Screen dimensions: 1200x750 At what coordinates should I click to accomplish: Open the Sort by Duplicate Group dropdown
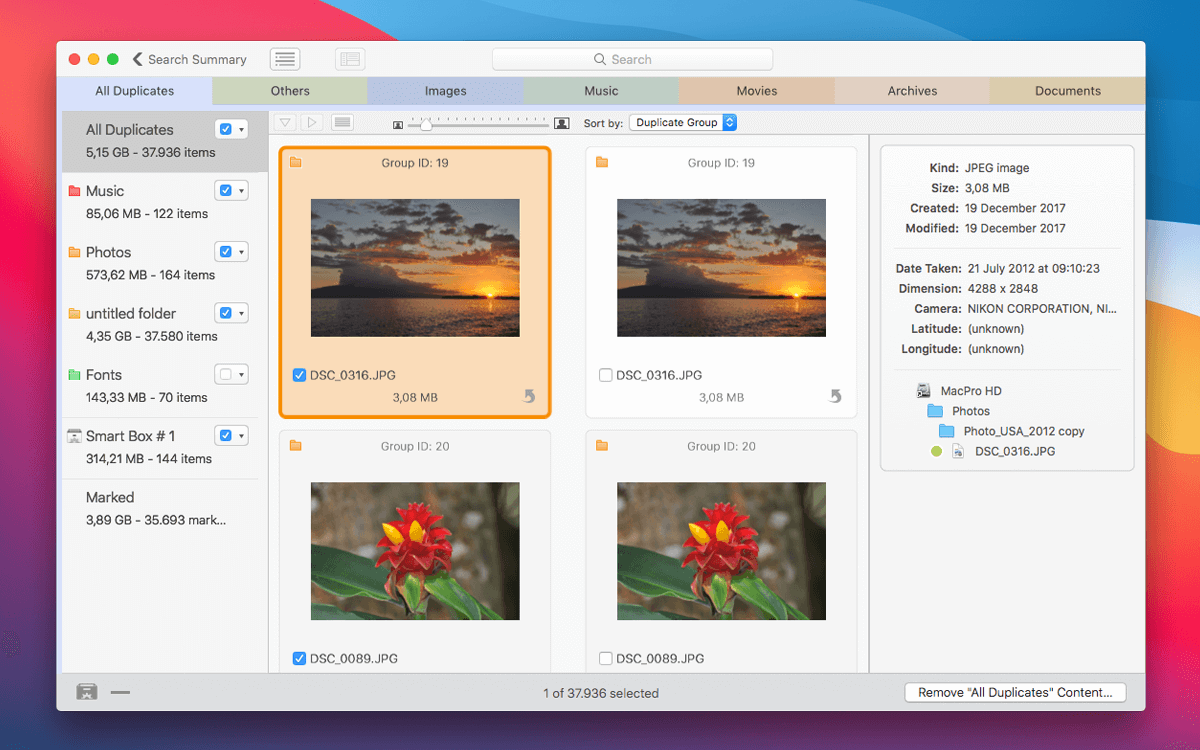[683, 123]
